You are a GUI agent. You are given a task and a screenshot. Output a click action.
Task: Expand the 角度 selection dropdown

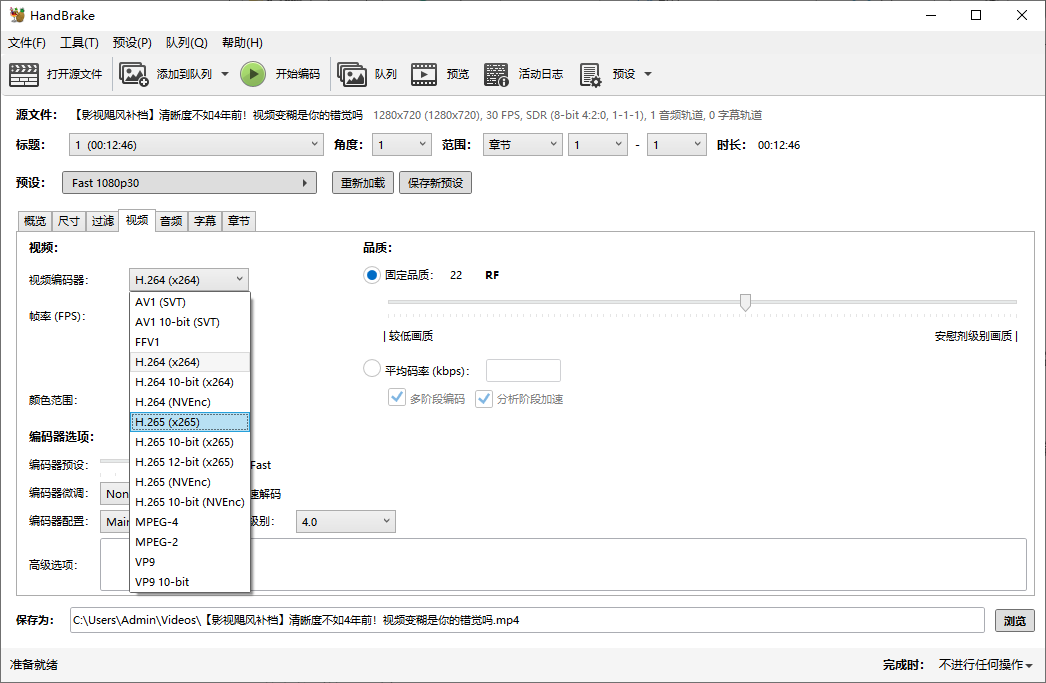pos(401,144)
